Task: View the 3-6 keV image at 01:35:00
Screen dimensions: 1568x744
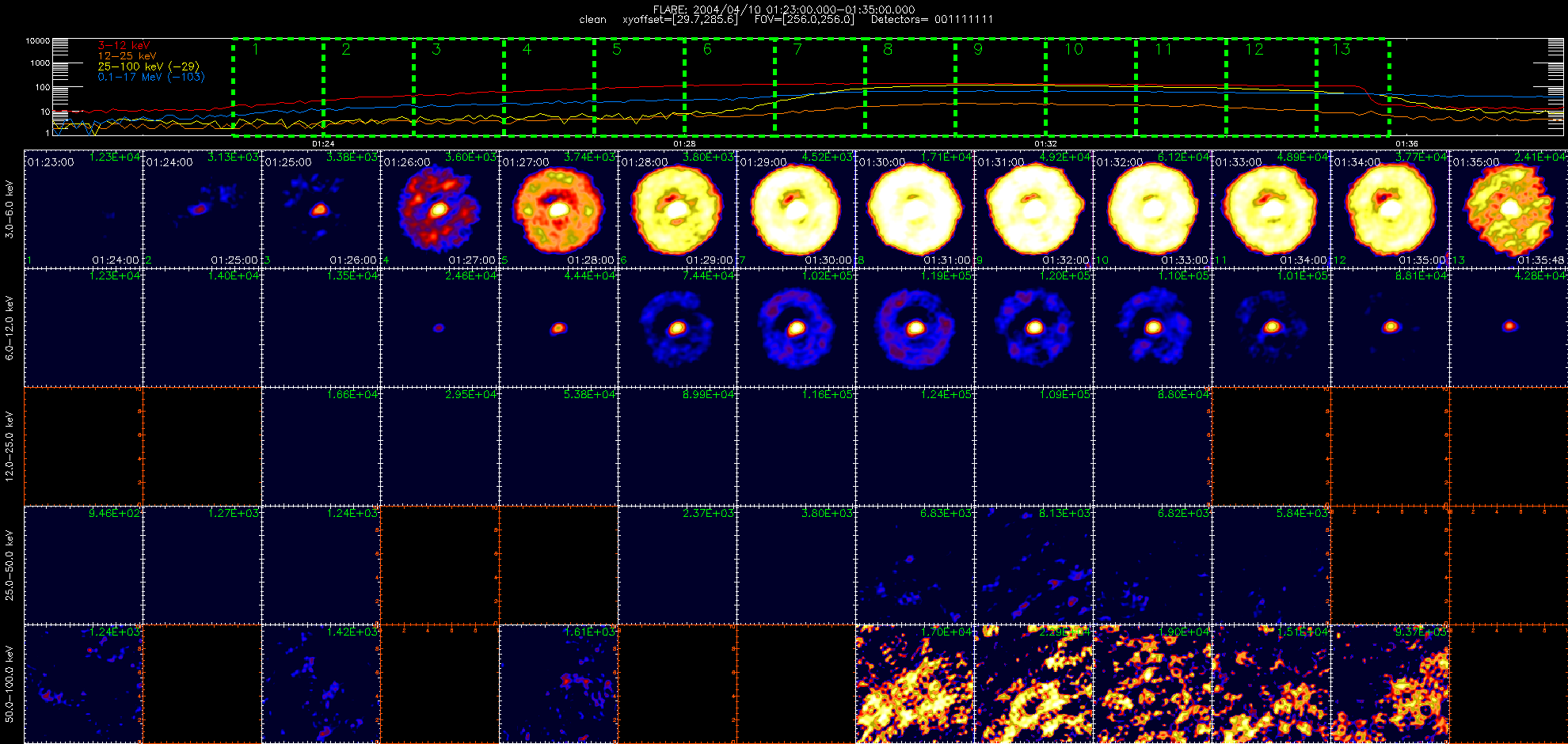Action: pos(1509,209)
